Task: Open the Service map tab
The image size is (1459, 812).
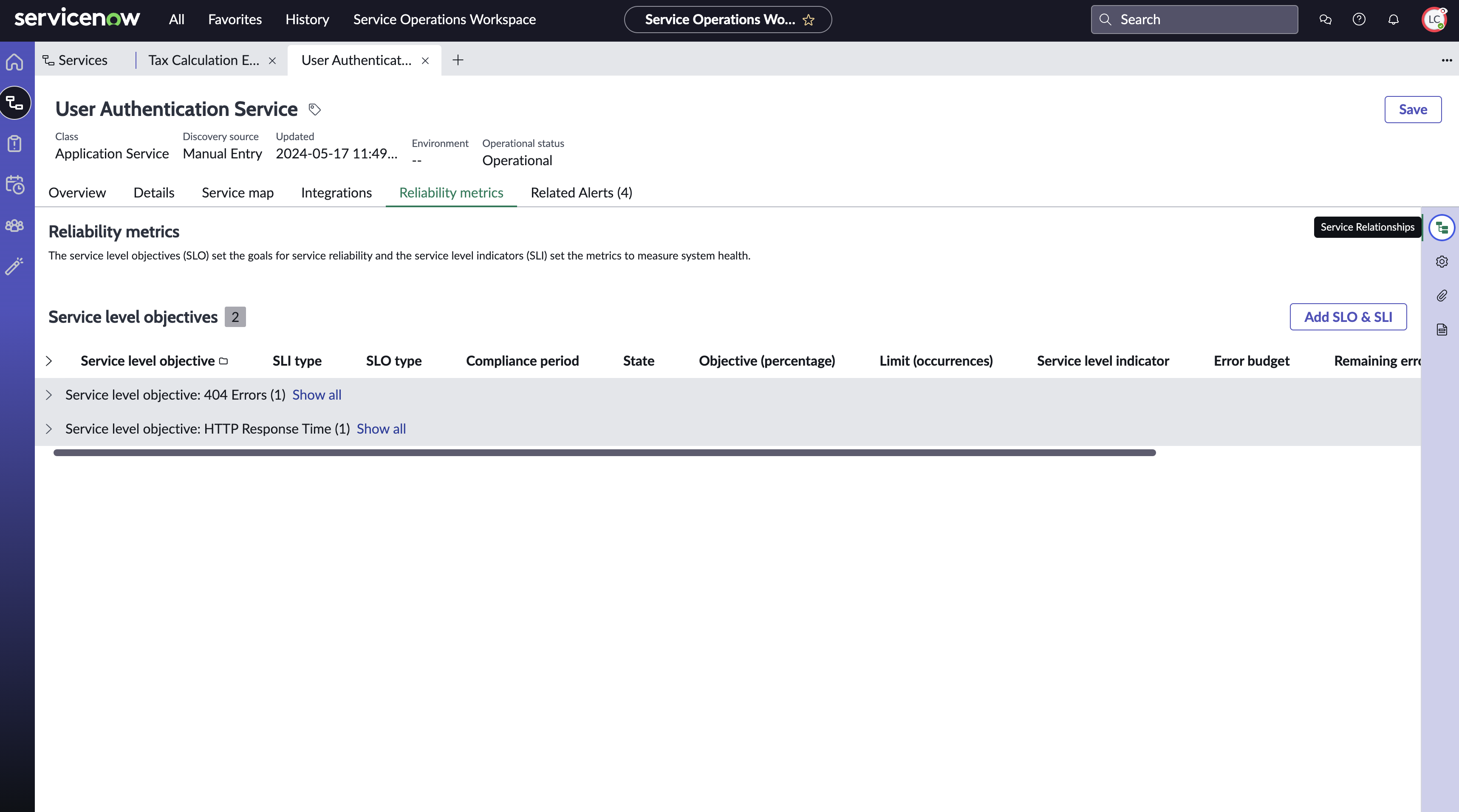Action: [238, 193]
